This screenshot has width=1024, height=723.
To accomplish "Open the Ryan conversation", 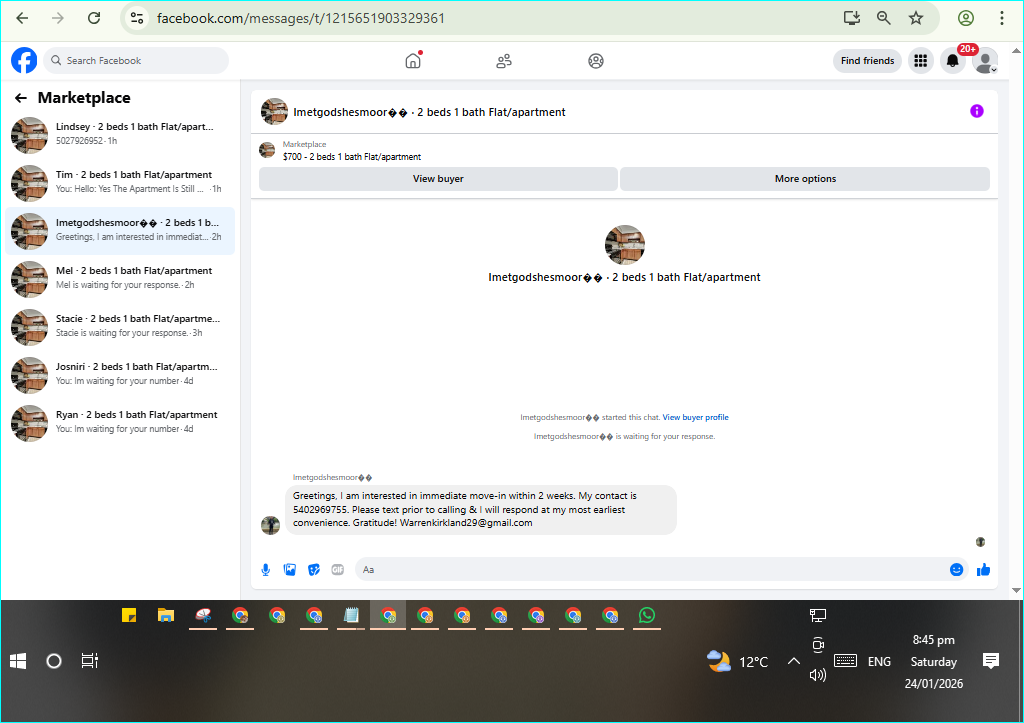I will point(120,423).
